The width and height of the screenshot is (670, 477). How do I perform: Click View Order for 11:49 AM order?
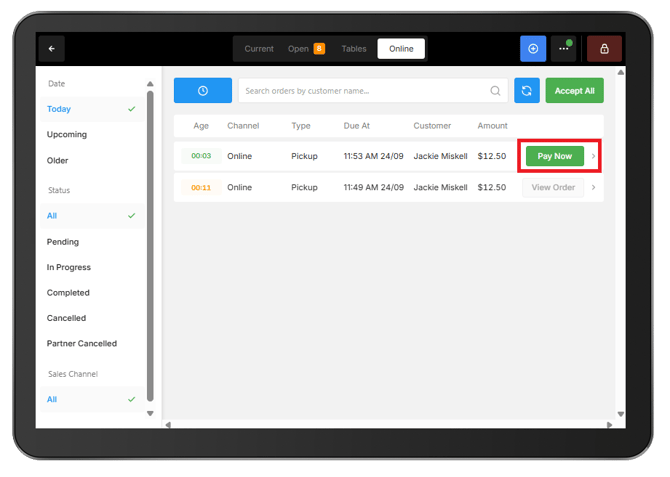pos(553,187)
